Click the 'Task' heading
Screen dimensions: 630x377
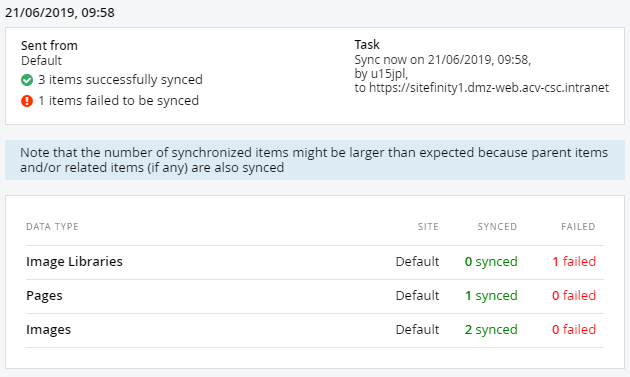pos(367,45)
